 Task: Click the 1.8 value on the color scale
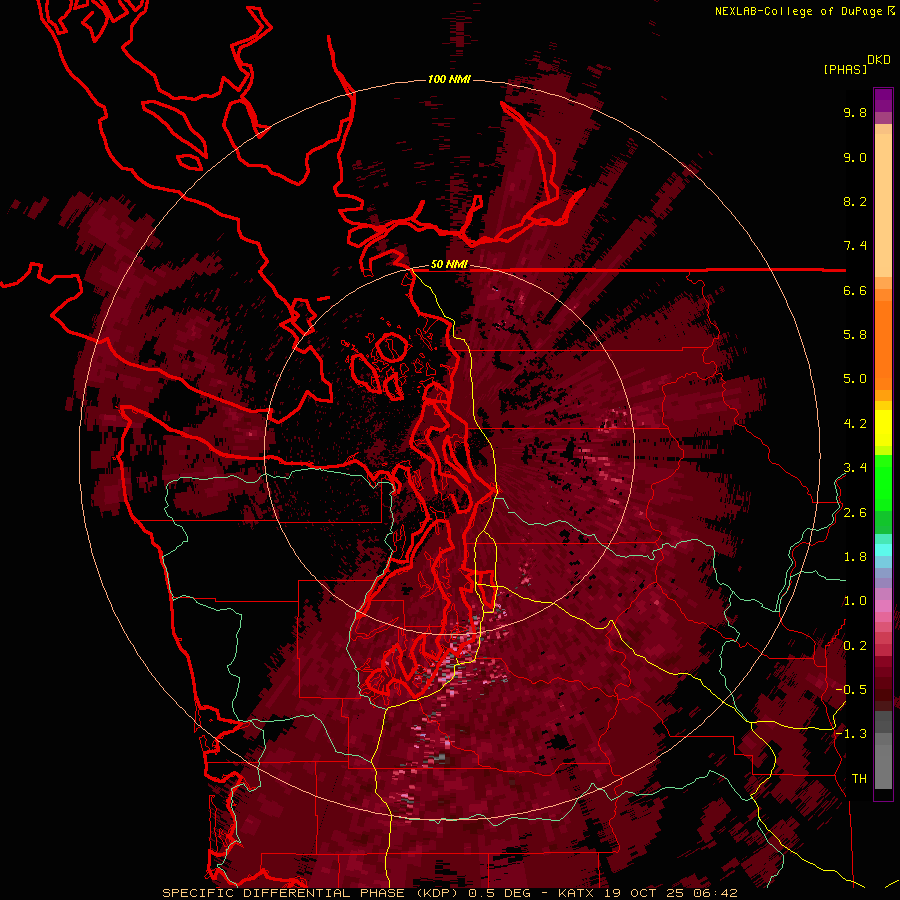(855, 557)
